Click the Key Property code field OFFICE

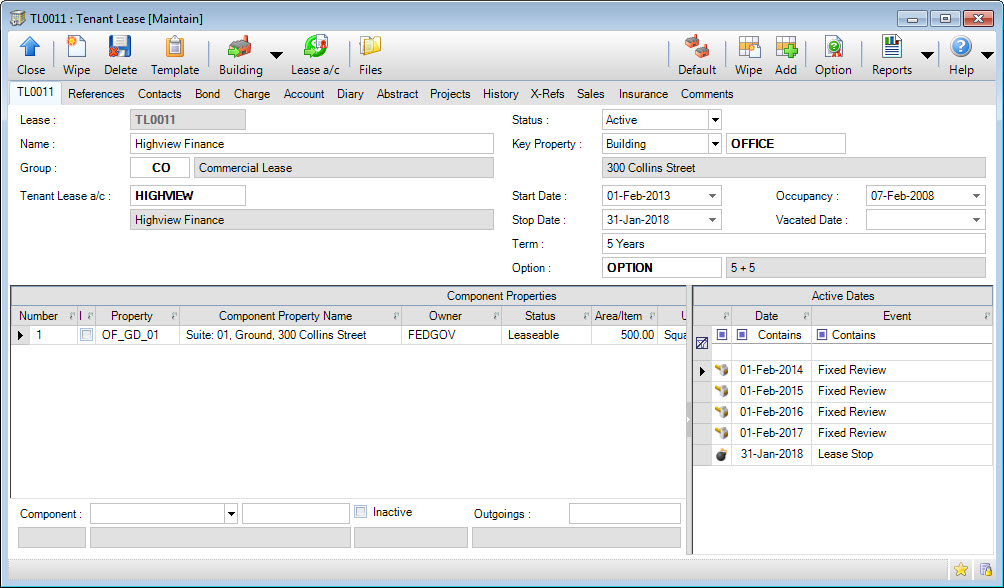(786, 144)
